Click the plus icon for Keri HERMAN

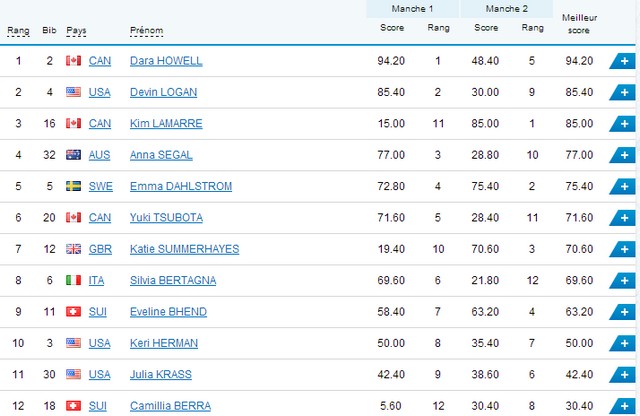[623, 343]
